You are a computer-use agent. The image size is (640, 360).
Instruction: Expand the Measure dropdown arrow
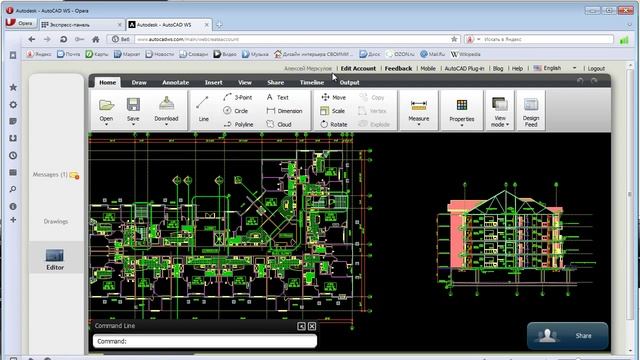pos(419,124)
